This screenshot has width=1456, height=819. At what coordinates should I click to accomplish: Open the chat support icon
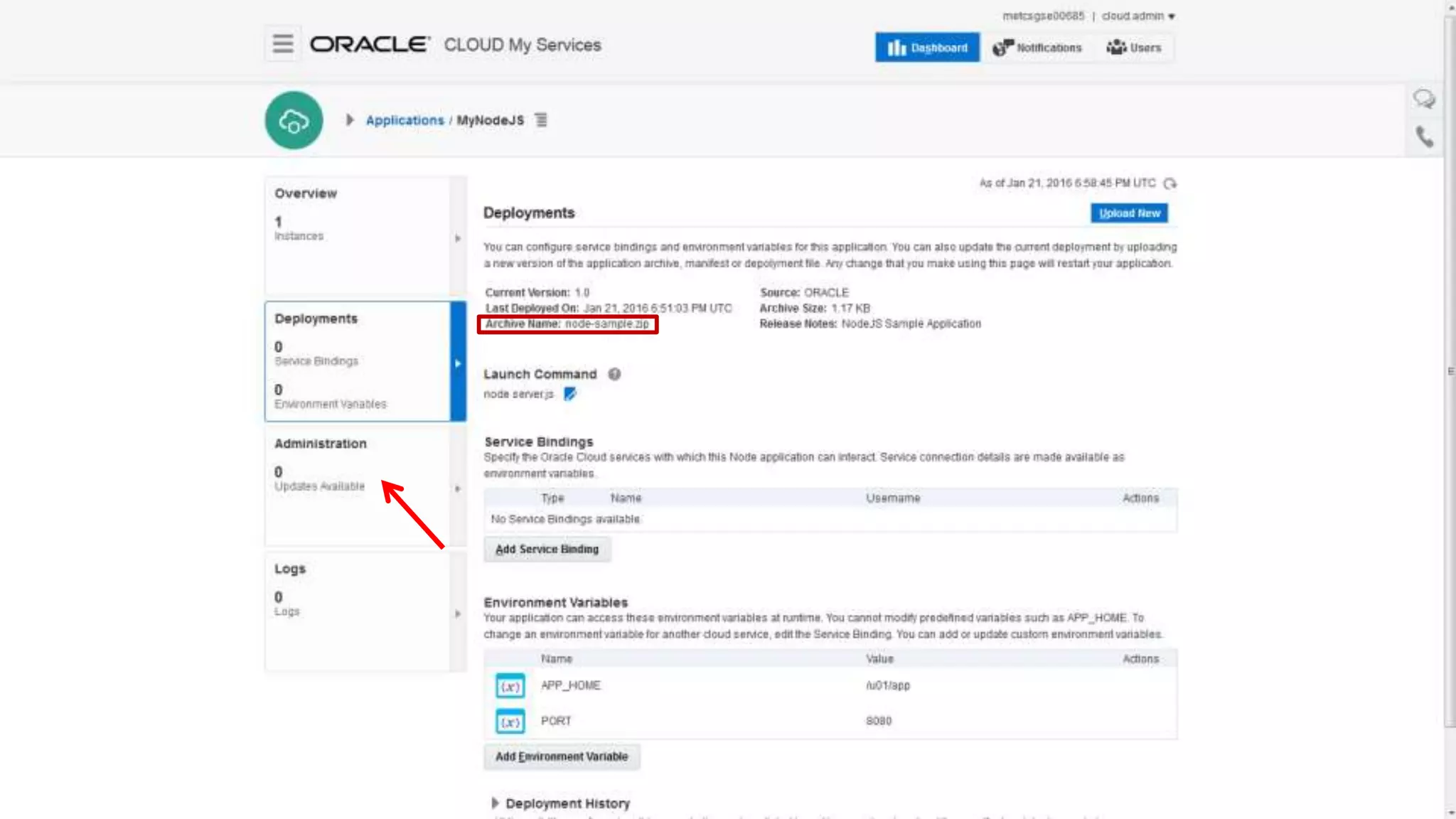coord(1423,99)
